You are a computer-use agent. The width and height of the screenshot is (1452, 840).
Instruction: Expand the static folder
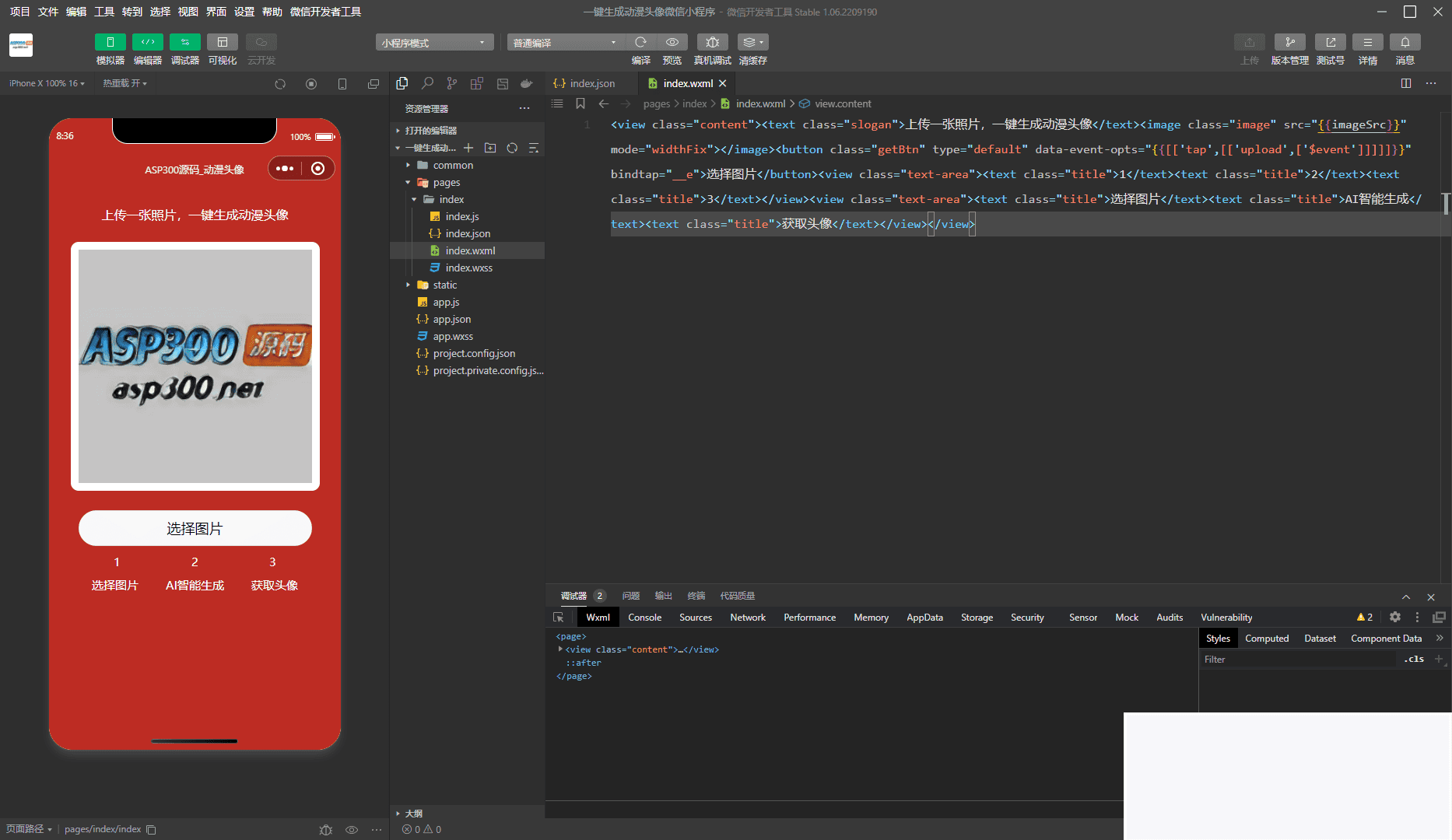pos(444,285)
